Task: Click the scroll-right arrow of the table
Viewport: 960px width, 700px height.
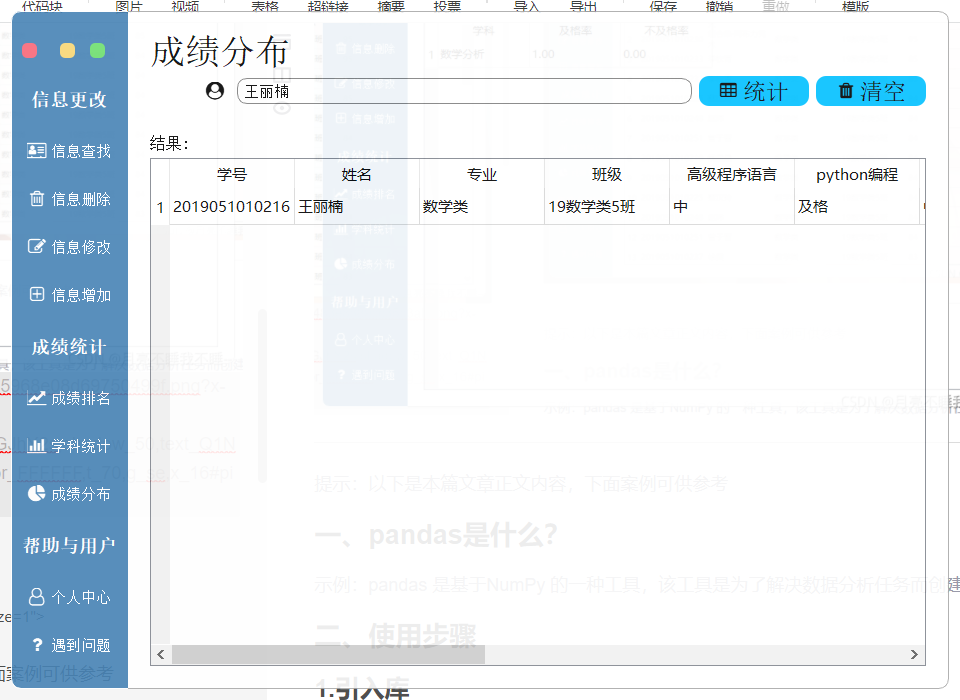Action: pyautogui.click(x=914, y=654)
